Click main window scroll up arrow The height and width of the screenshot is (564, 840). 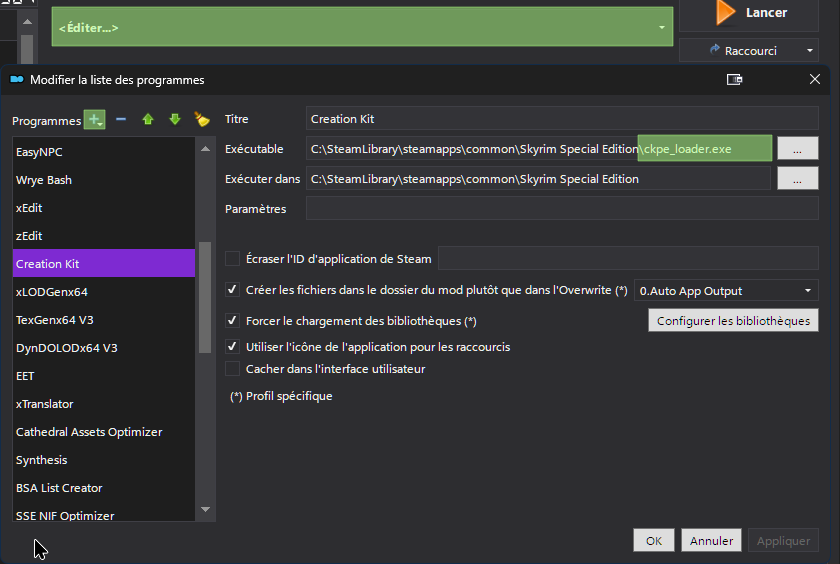[x=27, y=21]
